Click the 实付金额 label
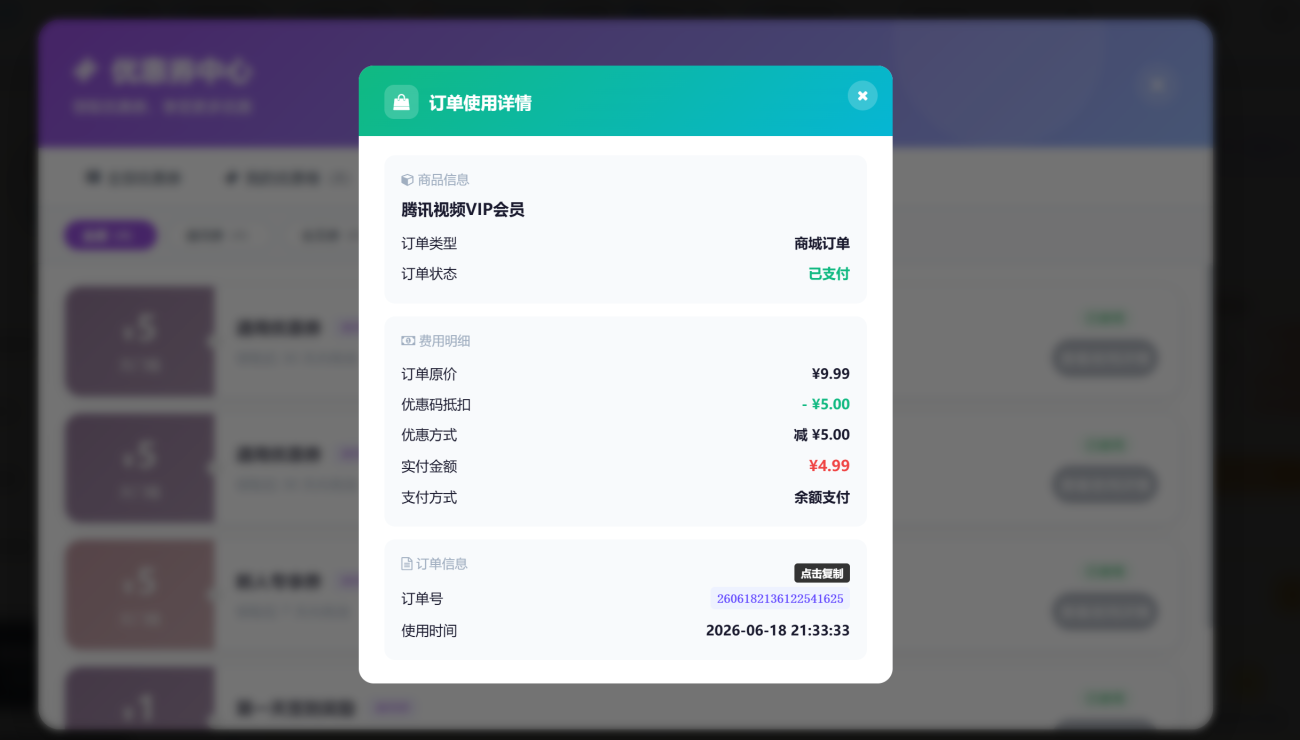Screen dimensions: 1300x740 [429, 466]
